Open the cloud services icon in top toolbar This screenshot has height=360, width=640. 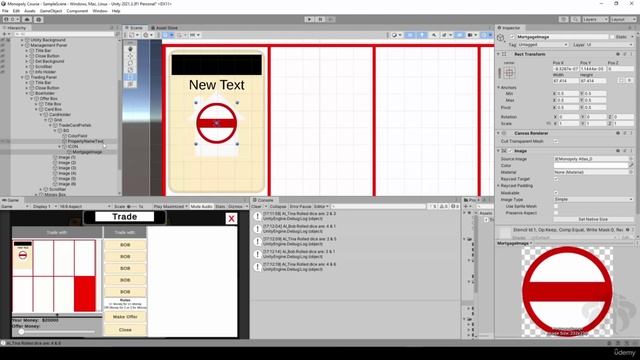[x=27, y=19]
